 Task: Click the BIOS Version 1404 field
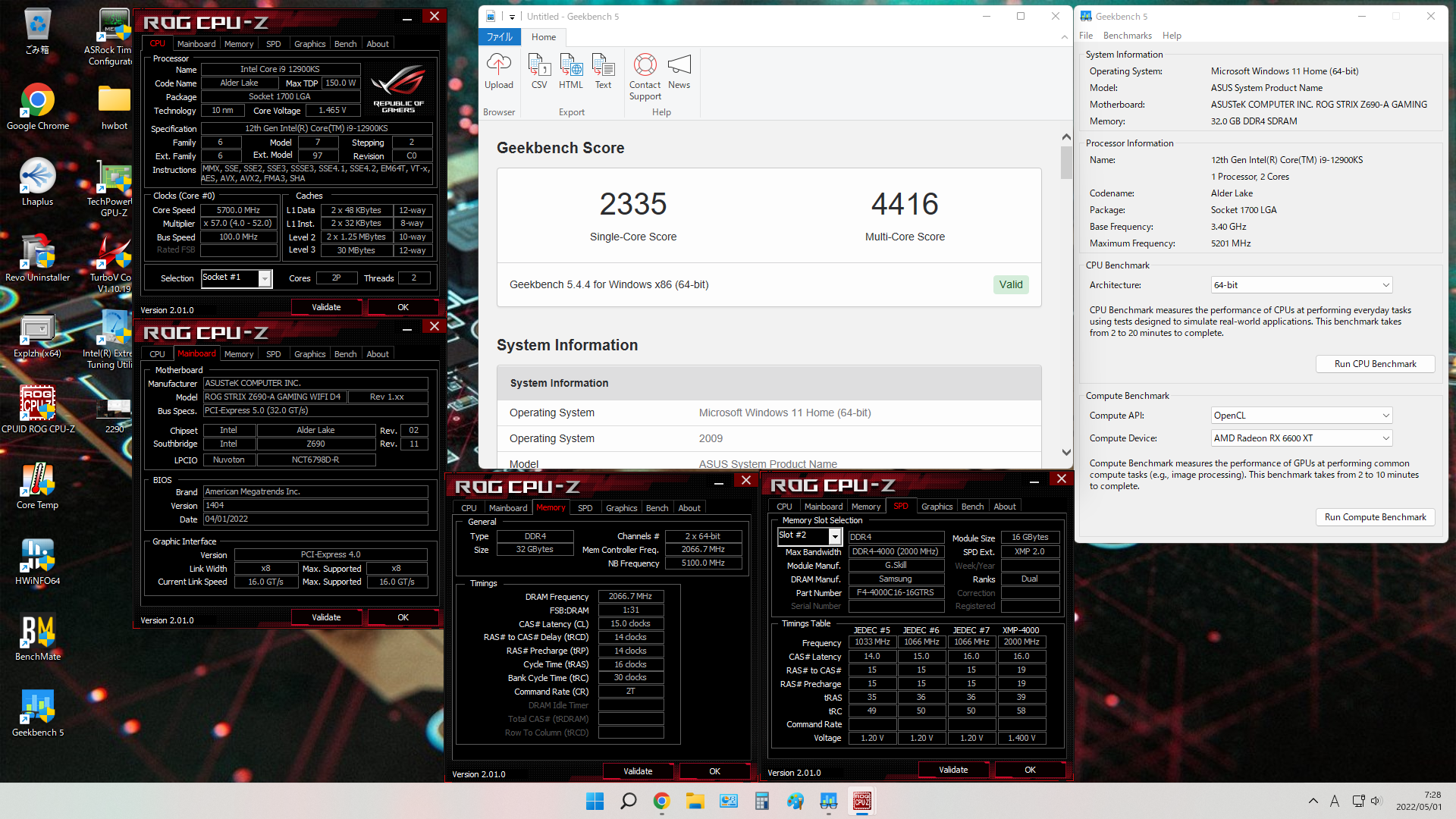[x=315, y=506]
